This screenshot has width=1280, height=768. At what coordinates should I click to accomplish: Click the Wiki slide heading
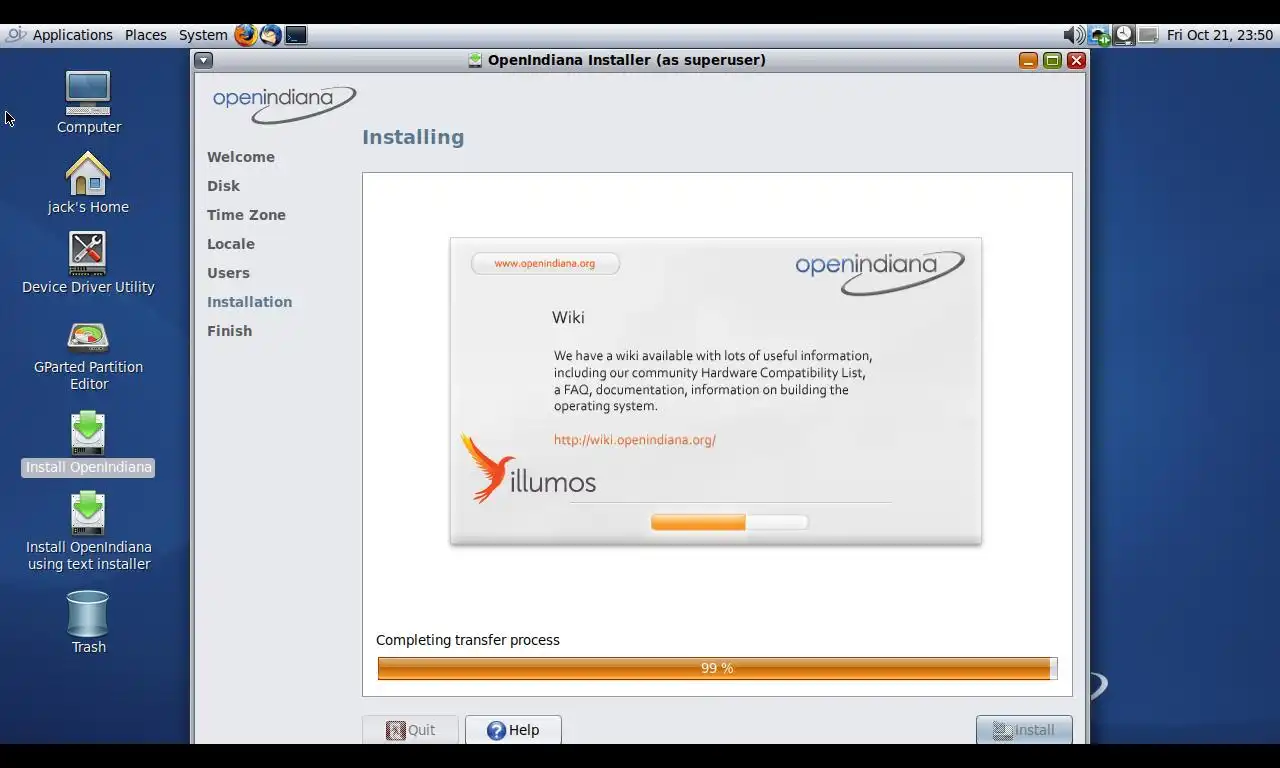click(568, 317)
